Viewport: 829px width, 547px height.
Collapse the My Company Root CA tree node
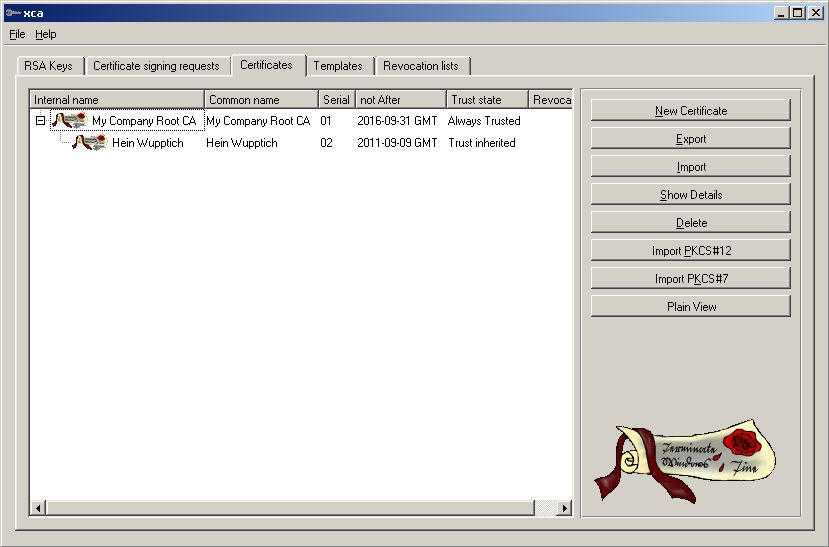click(x=40, y=121)
